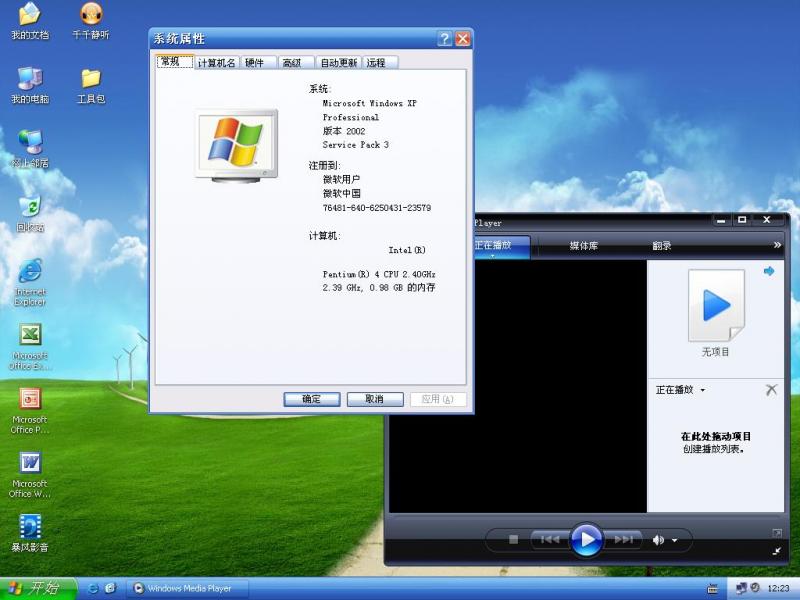
Task: Open 媒体库 tab in Media Player
Action: (584, 246)
